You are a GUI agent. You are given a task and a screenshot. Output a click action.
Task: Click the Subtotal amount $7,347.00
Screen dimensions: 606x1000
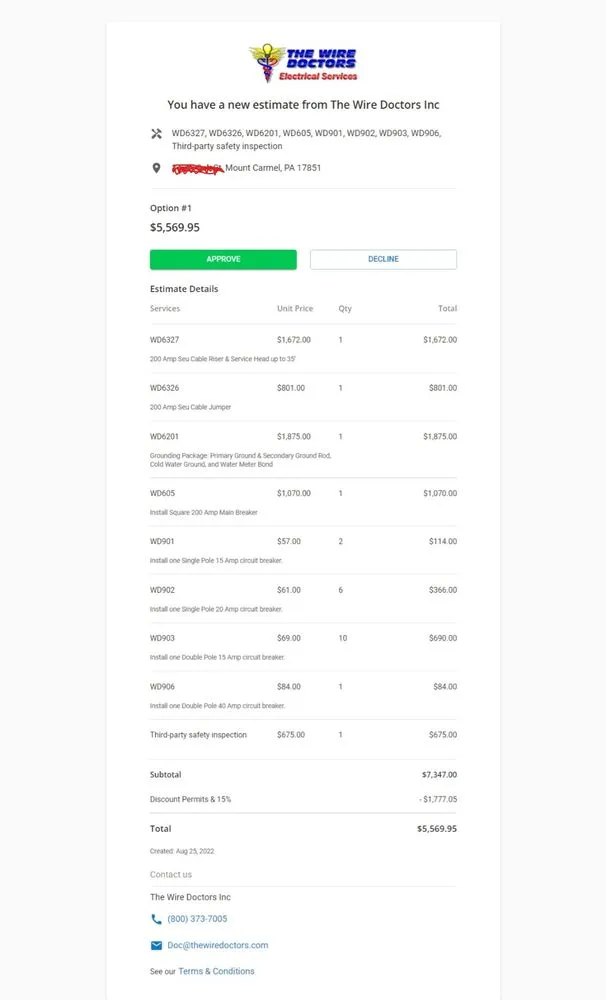[x=439, y=775]
